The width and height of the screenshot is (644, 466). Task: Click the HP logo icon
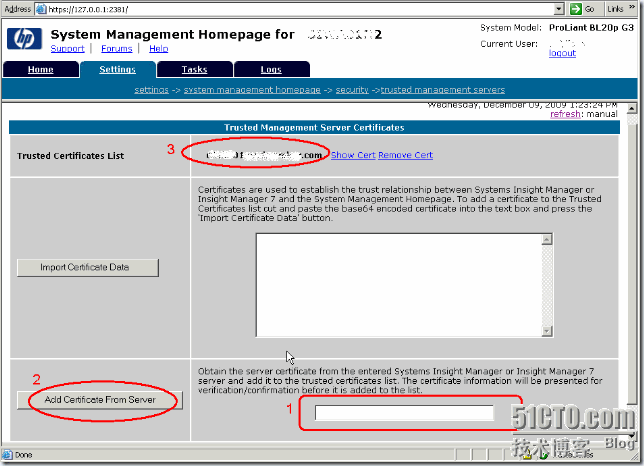click(x=24, y=39)
